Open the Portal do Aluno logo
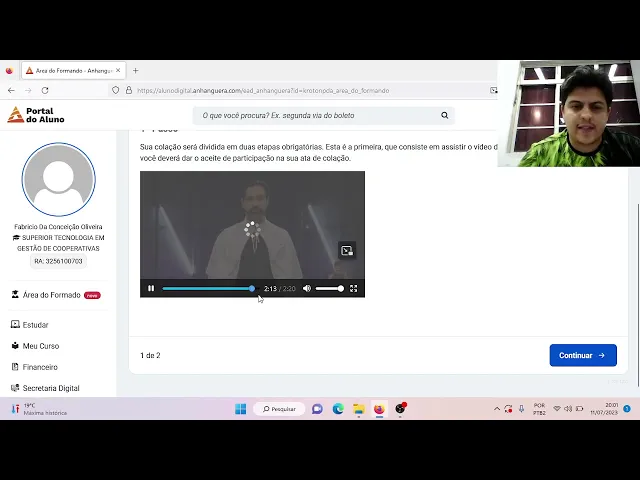Viewport: 640px width, 480px height. (x=36, y=115)
